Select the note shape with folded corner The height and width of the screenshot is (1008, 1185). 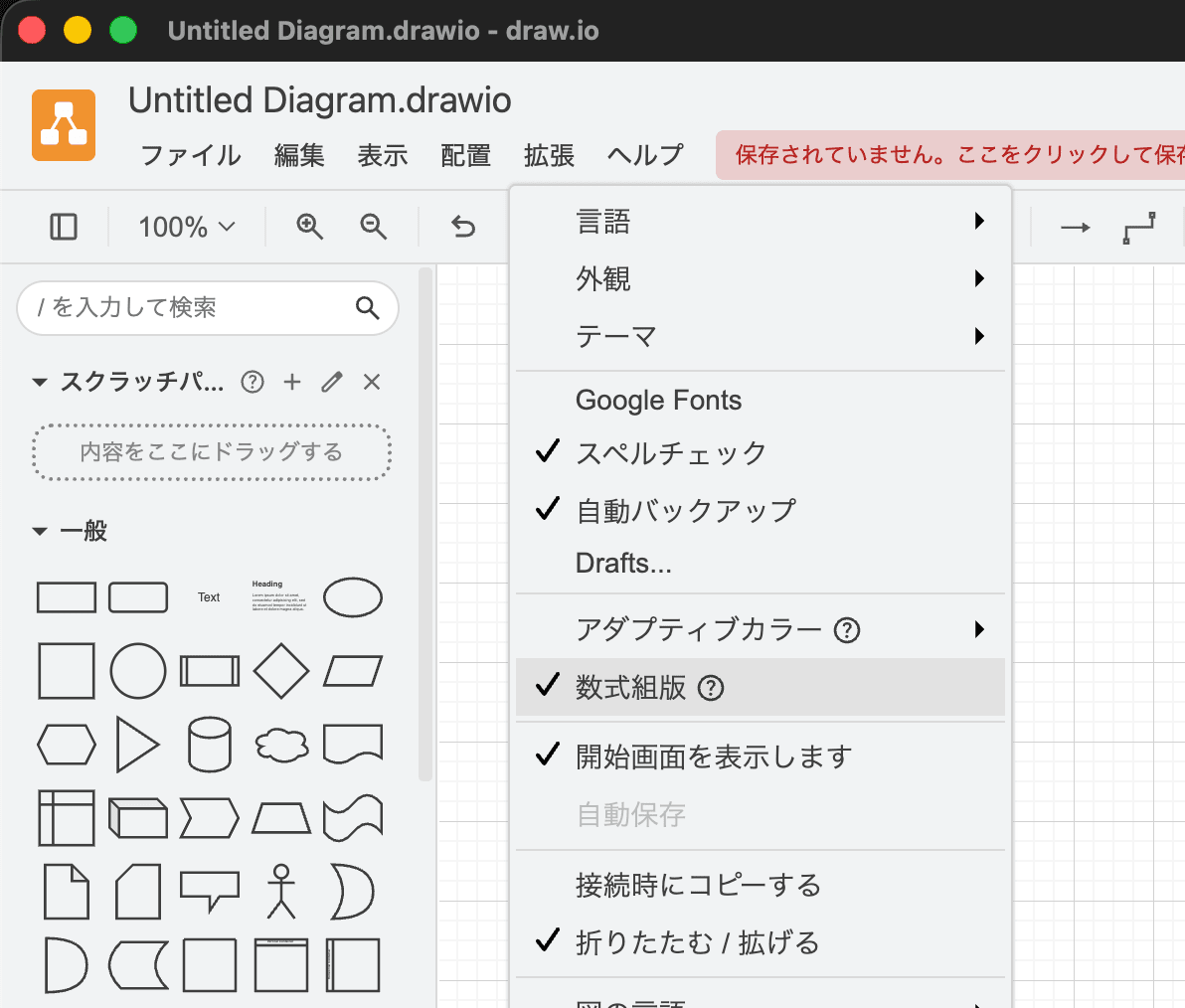(x=67, y=892)
